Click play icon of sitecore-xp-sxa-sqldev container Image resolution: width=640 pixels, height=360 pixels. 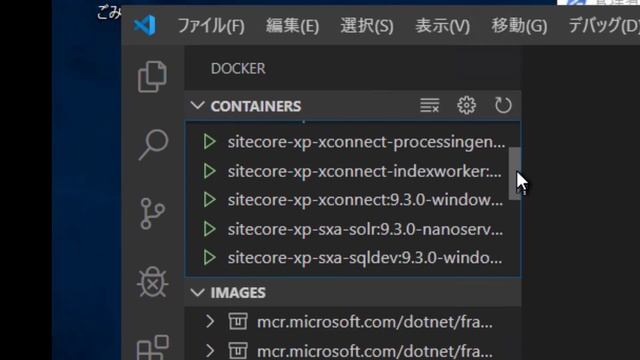(x=209, y=258)
